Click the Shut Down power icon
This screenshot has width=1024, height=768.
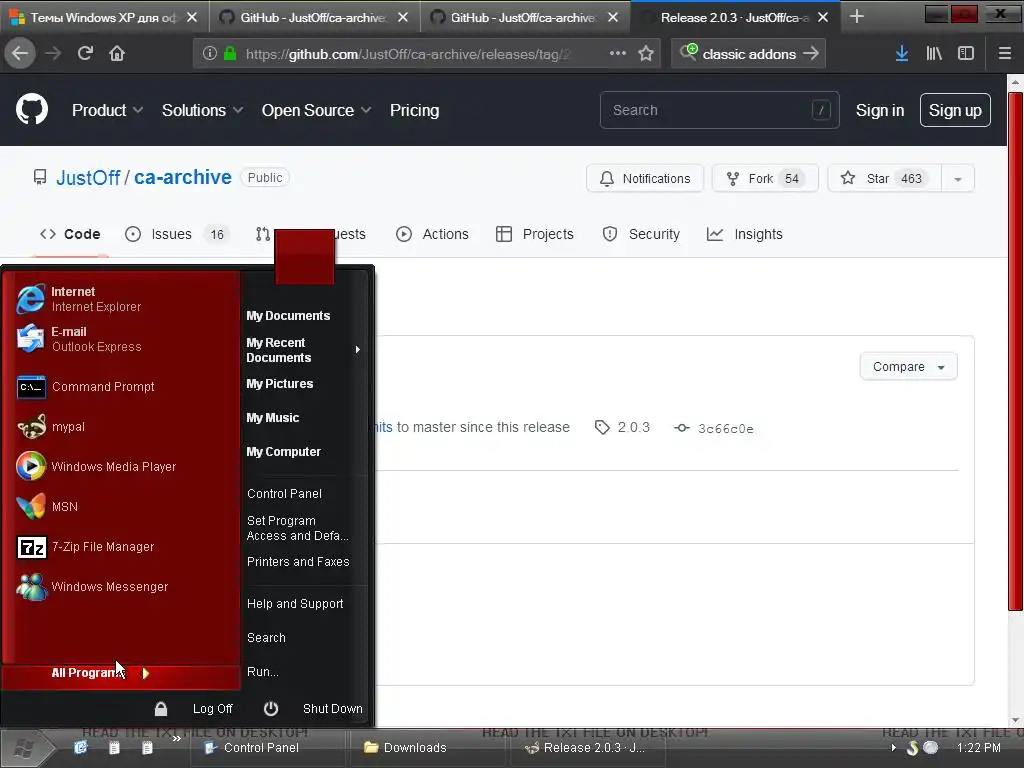click(271, 709)
